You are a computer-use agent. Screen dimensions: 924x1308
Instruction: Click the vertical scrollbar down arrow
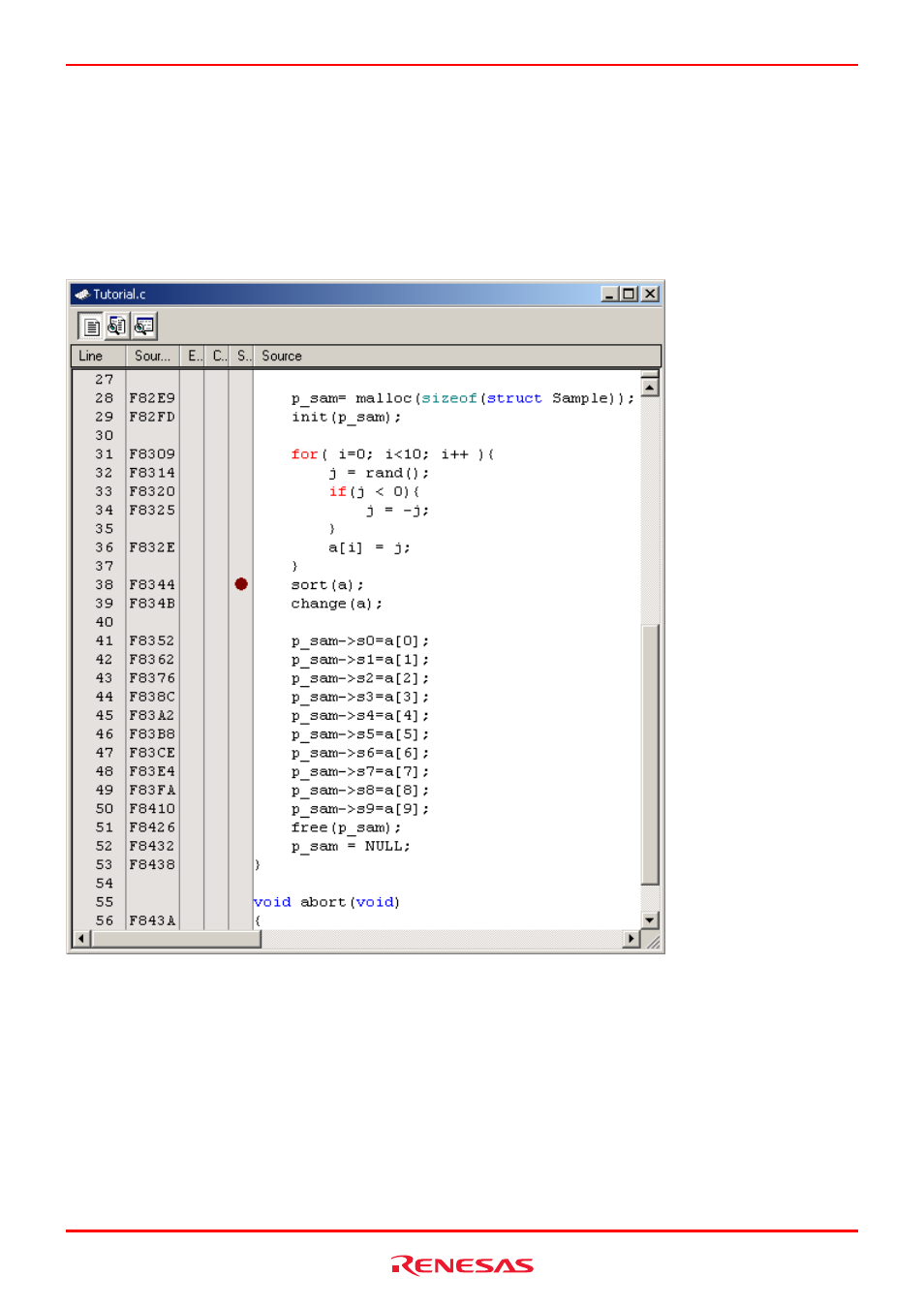[650, 920]
